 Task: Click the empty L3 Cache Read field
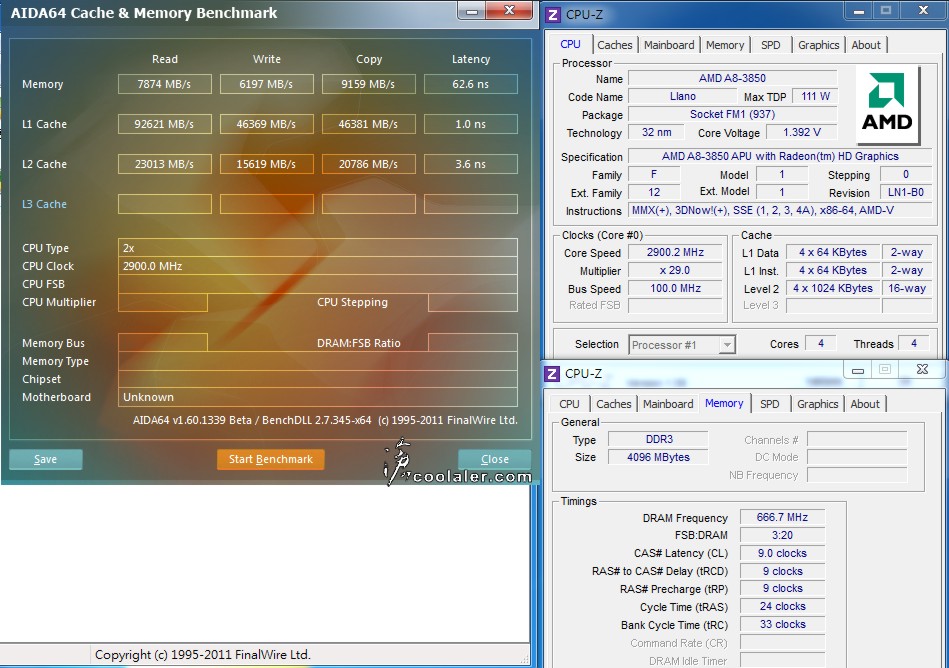pos(165,204)
